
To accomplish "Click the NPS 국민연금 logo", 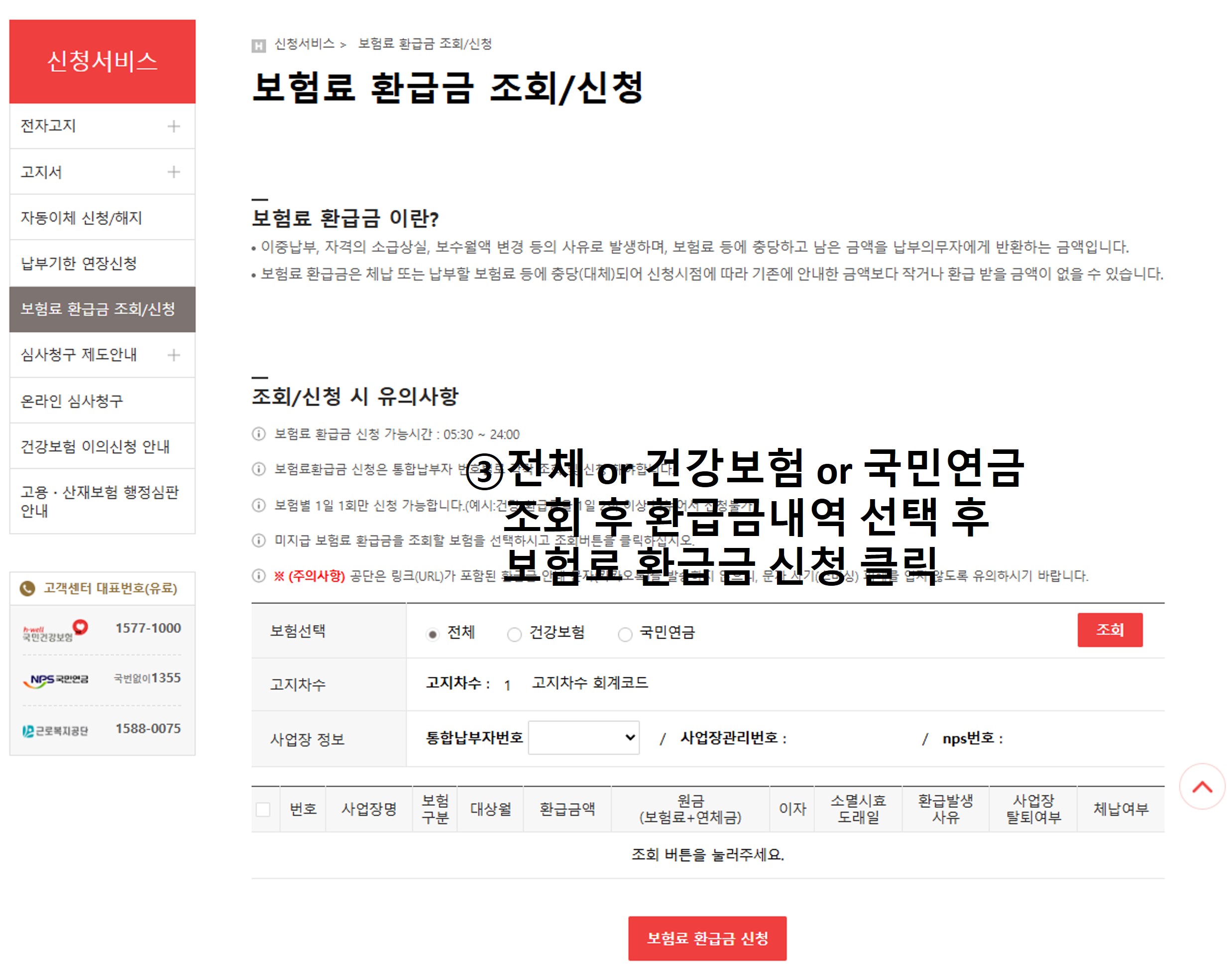I will [x=55, y=680].
